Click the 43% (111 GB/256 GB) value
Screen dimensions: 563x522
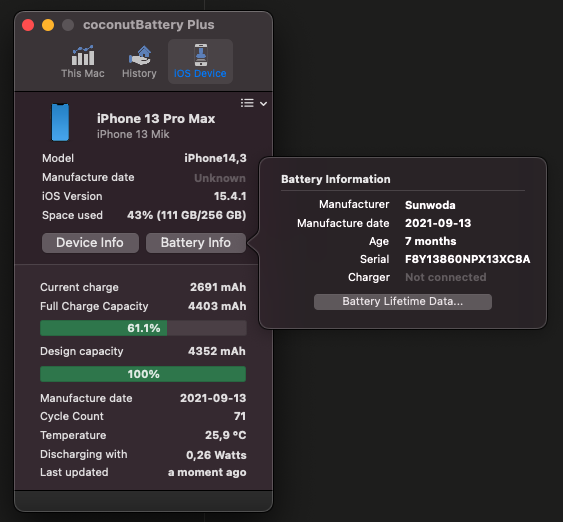pos(186,215)
